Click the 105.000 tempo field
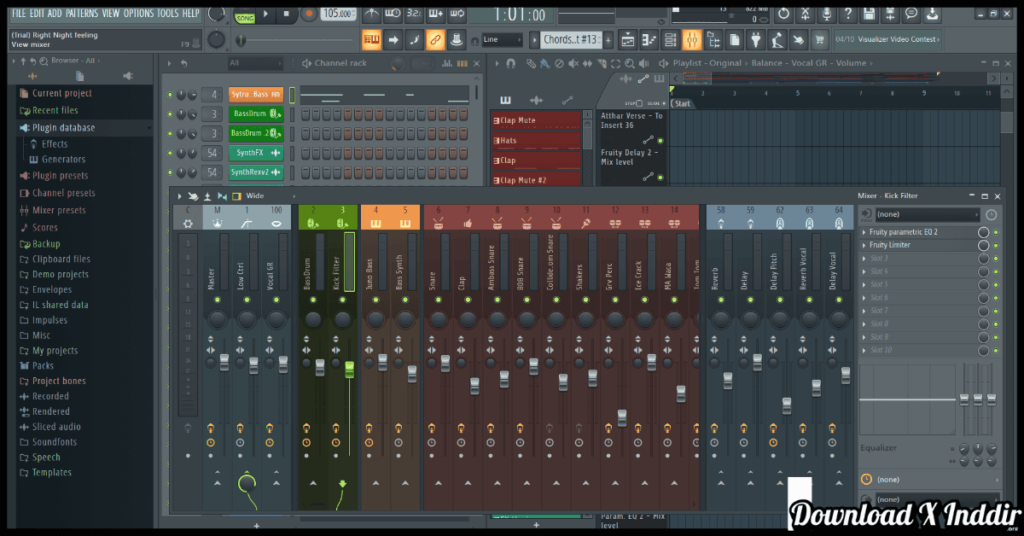The image size is (1024, 536). 338,13
